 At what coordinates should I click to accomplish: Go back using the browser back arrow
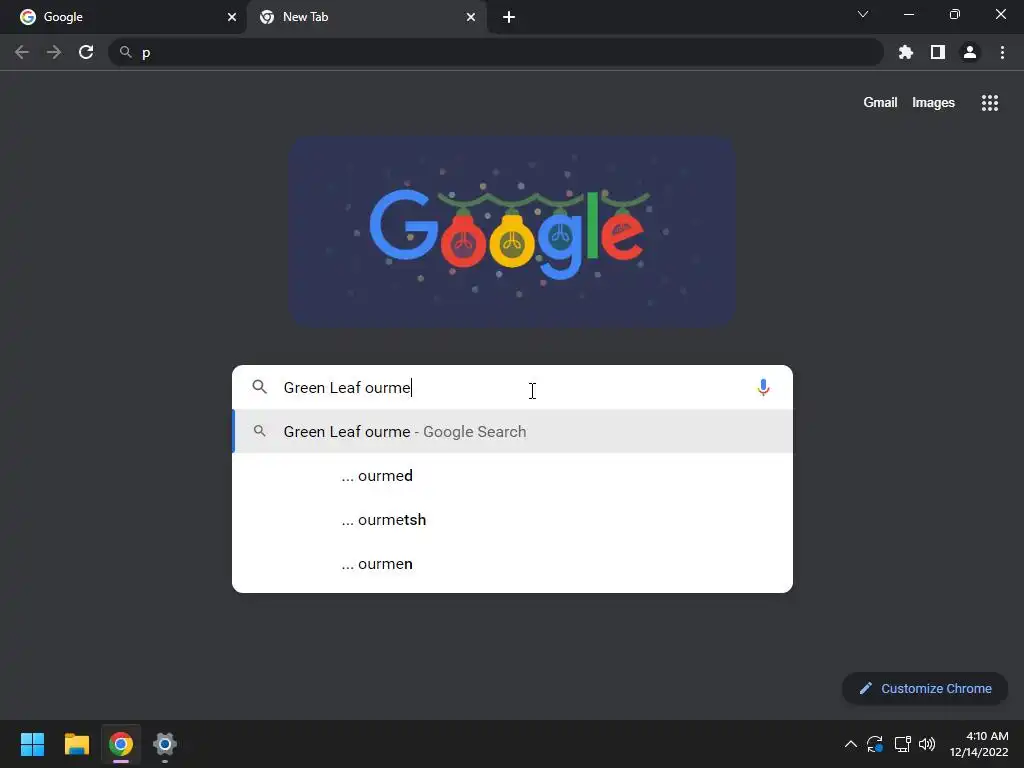[22, 52]
